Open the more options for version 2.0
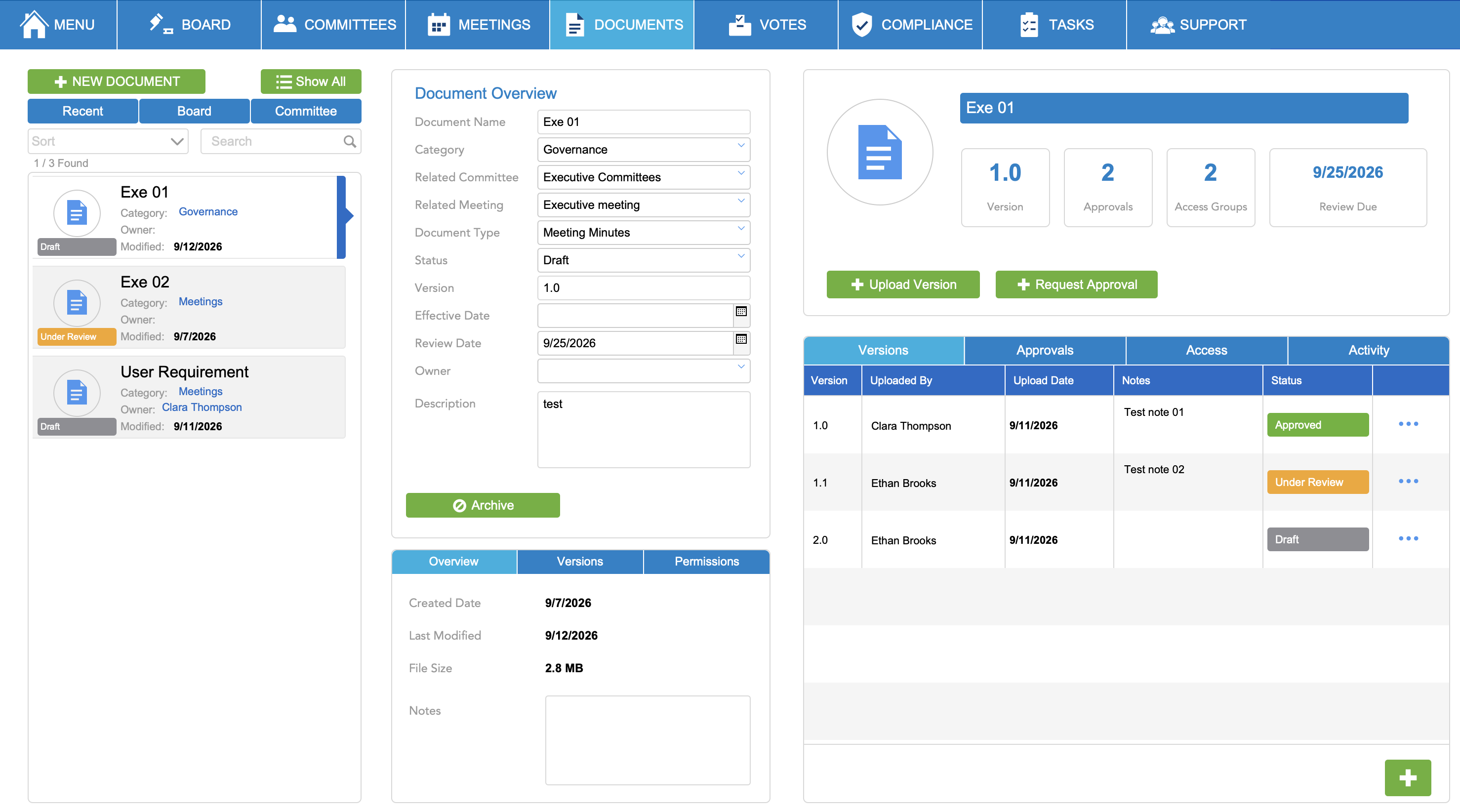The height and width of the screenshot is (812, 1460). tap(1408, 539)
